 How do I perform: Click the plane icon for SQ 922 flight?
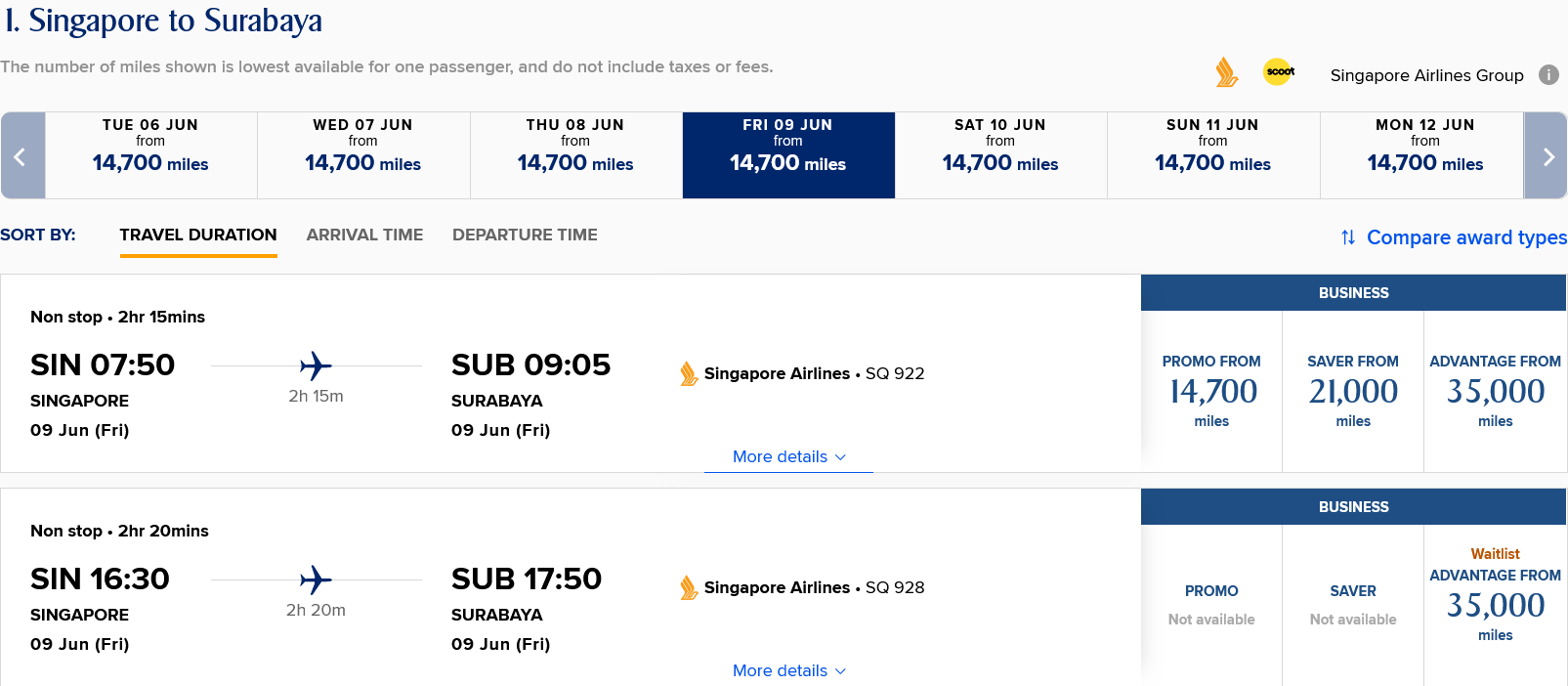click(x=316, y=366)
